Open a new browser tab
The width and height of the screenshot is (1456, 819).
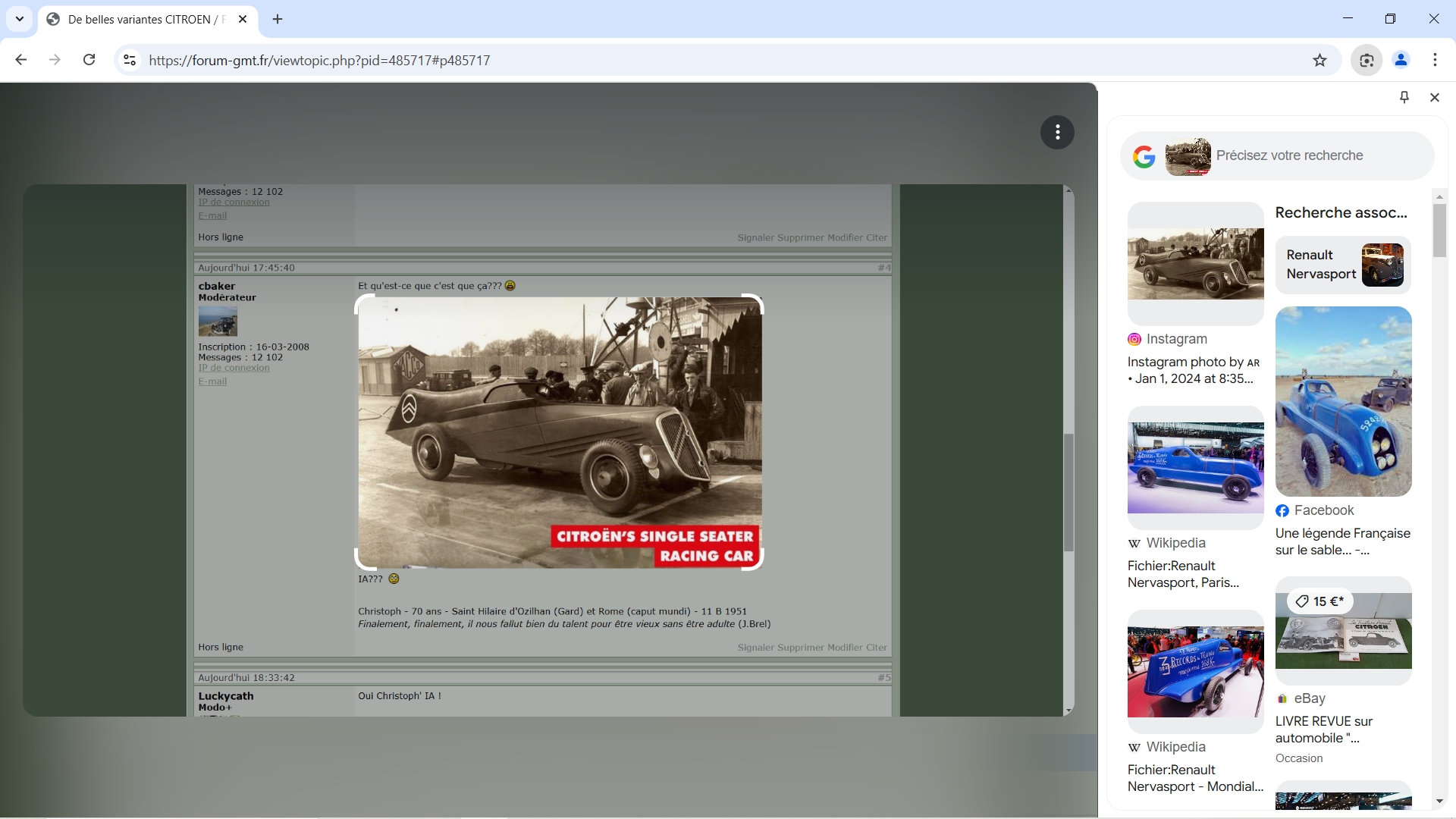point(278,19)
